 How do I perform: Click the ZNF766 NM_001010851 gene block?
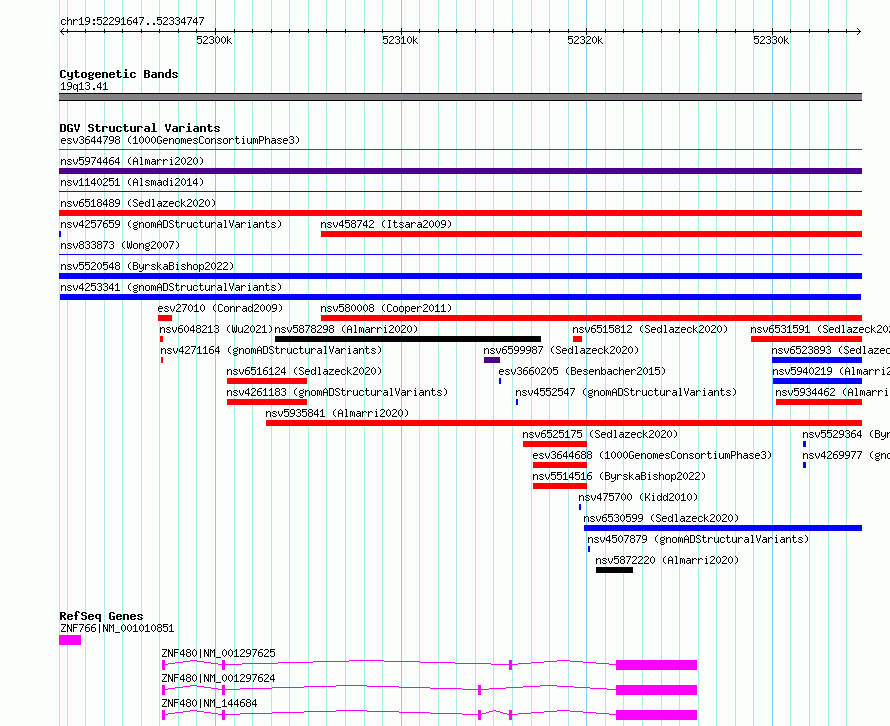[x=70, y=640]
